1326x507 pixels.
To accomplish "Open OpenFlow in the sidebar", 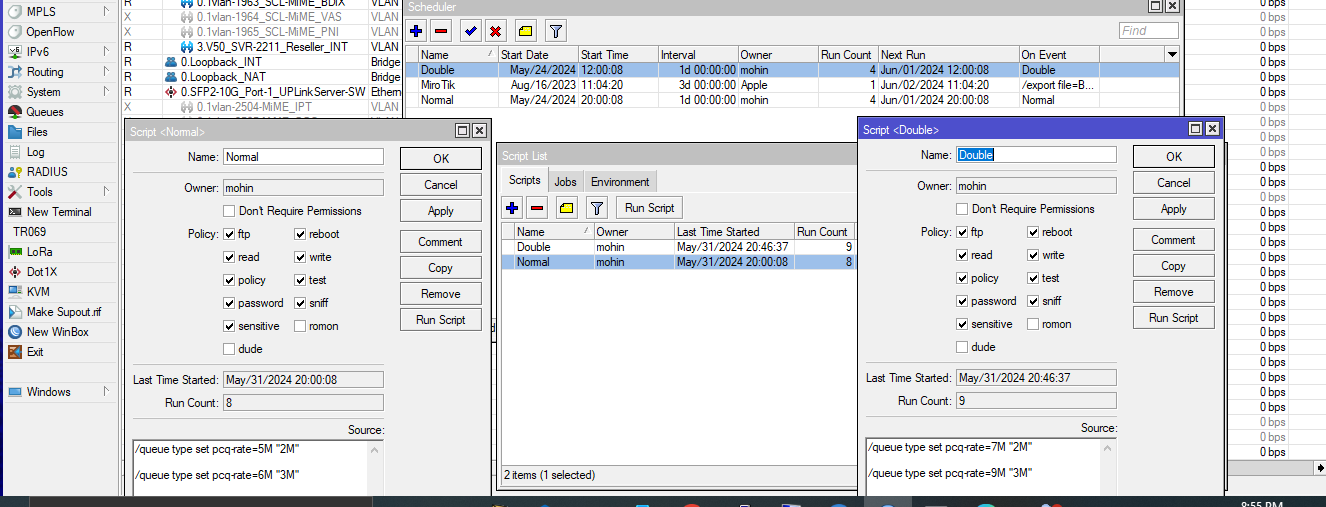I will [x=50, y=32].
